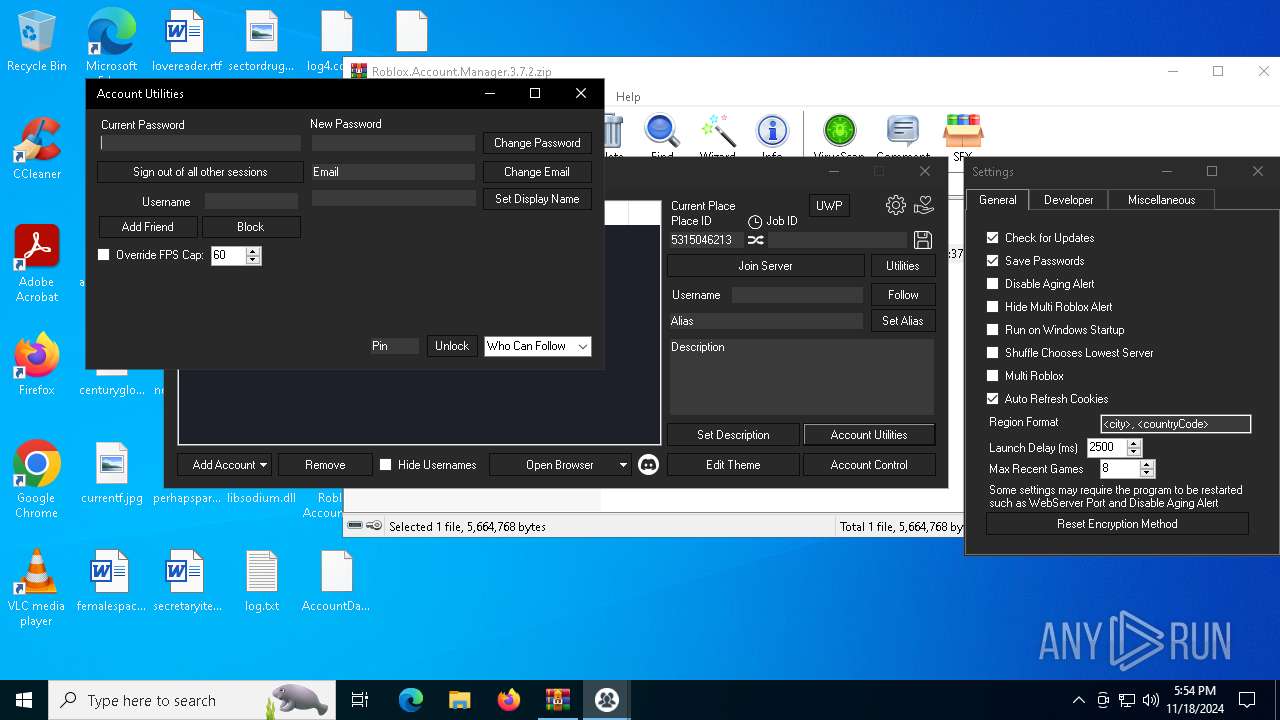
Task: Select CCleaner desktop icon
Action: 37,149
